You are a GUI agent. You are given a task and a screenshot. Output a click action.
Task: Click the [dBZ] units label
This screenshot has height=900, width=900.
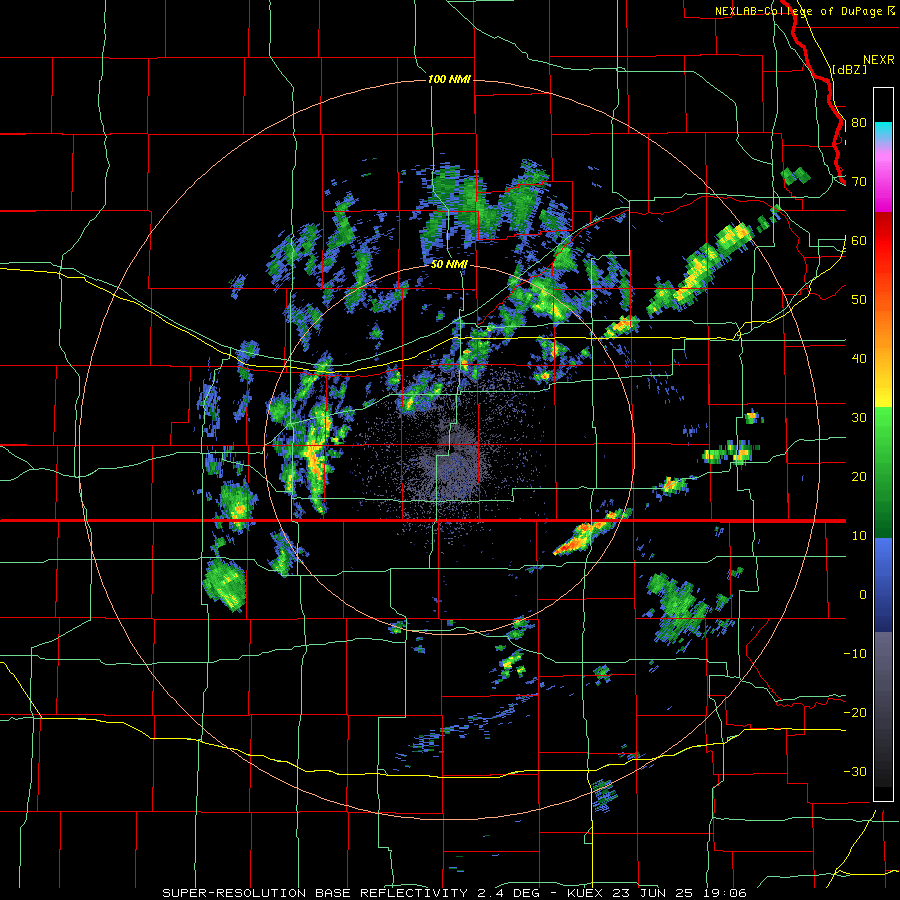coord(849,69)
